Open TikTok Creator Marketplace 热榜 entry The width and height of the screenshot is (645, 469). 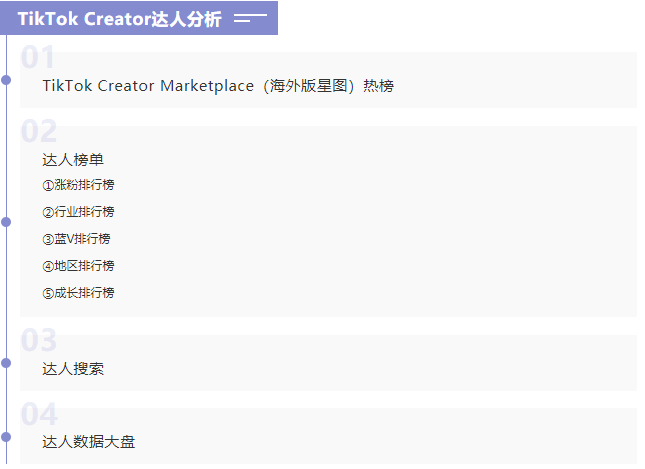pos(218,86)
